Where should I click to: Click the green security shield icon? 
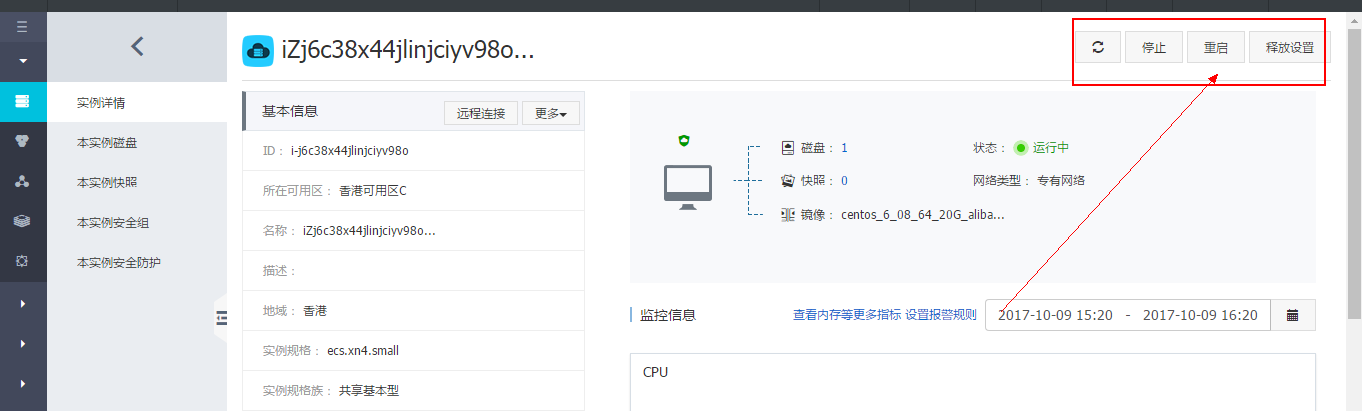685,140
